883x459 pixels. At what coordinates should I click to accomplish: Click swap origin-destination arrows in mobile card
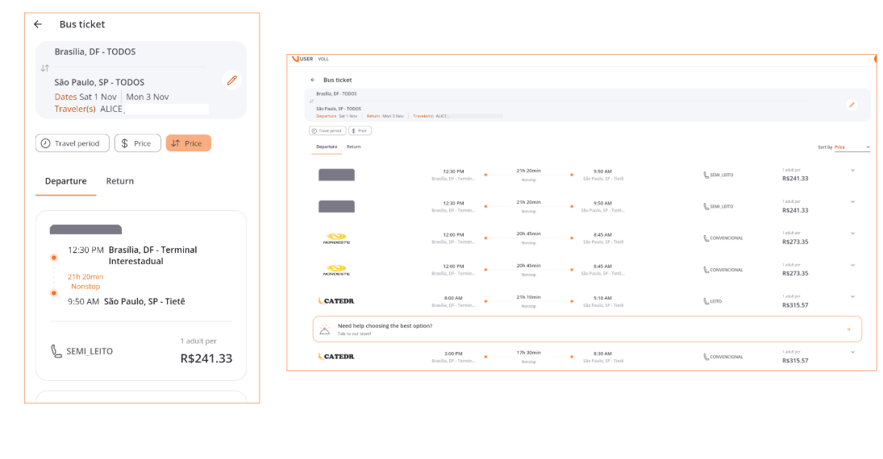(45, 68)
